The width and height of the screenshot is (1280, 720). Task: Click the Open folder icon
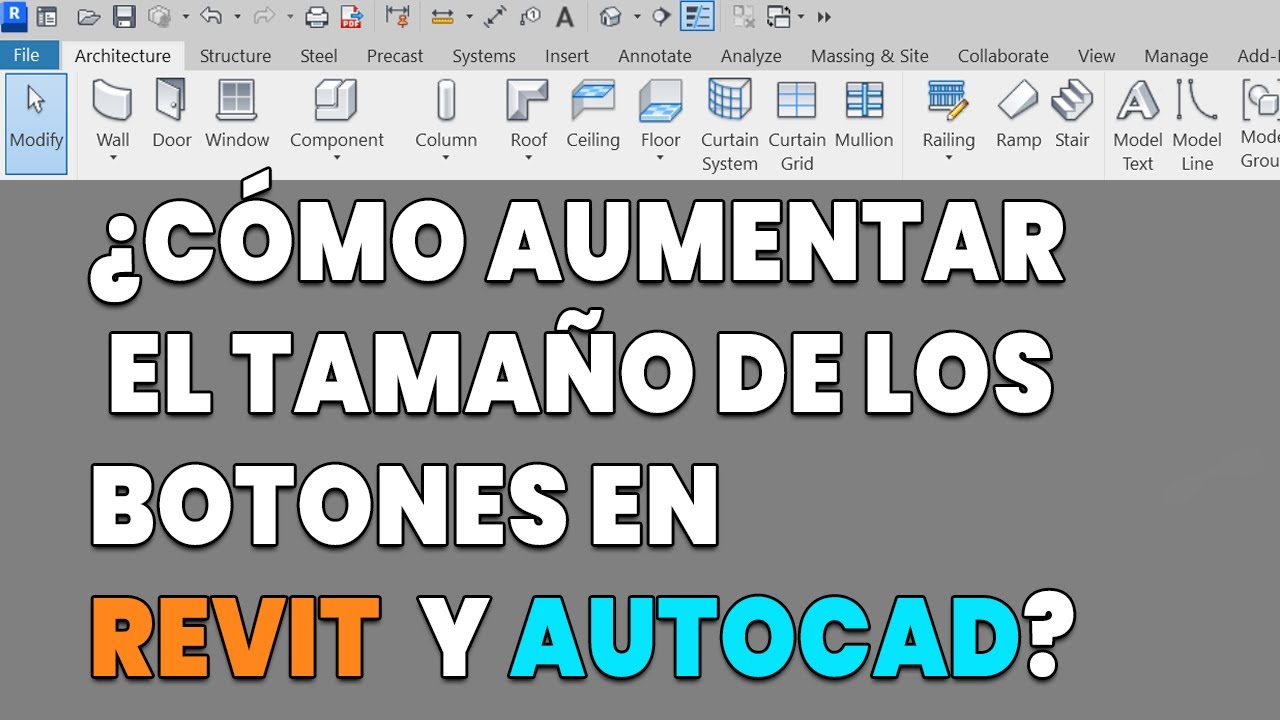89,17
